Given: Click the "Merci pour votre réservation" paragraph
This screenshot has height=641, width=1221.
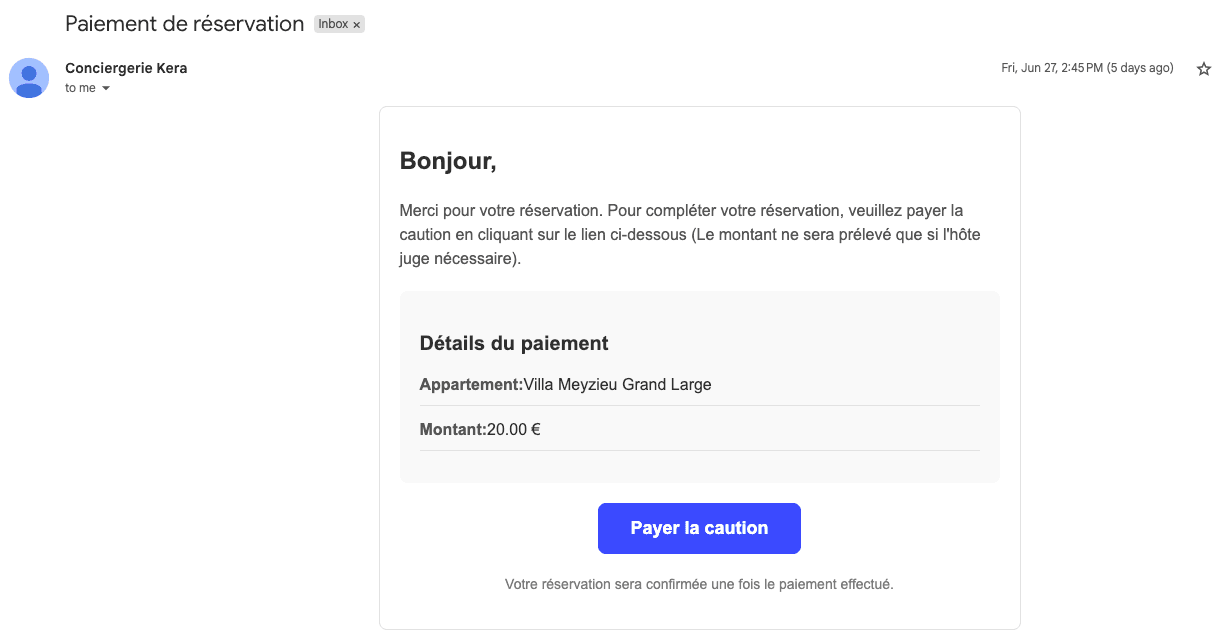Looking at the screenshot, I should pyautogui.click(x=680, y=211).
